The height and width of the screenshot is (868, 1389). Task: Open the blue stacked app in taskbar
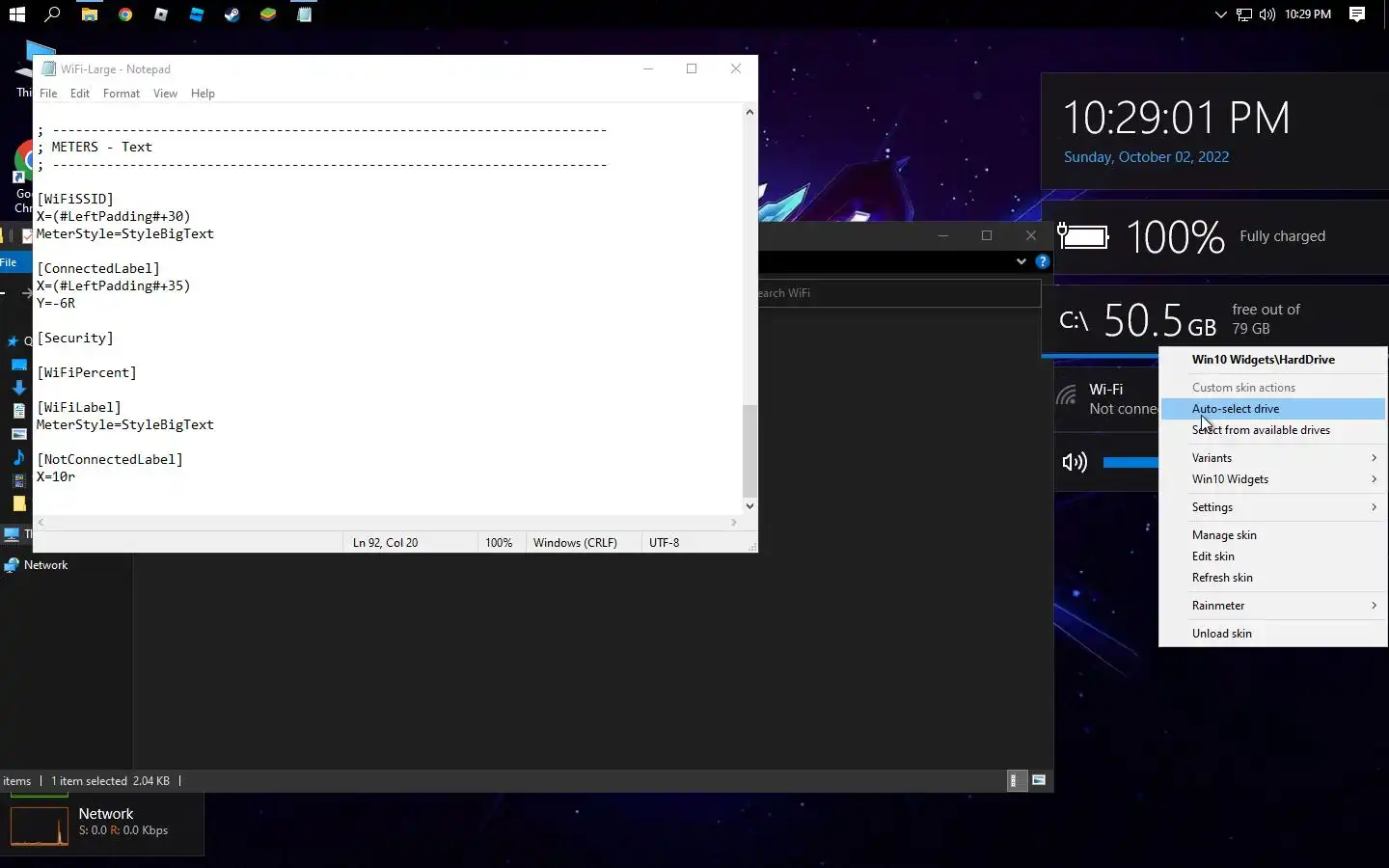[x=197, y=14]
